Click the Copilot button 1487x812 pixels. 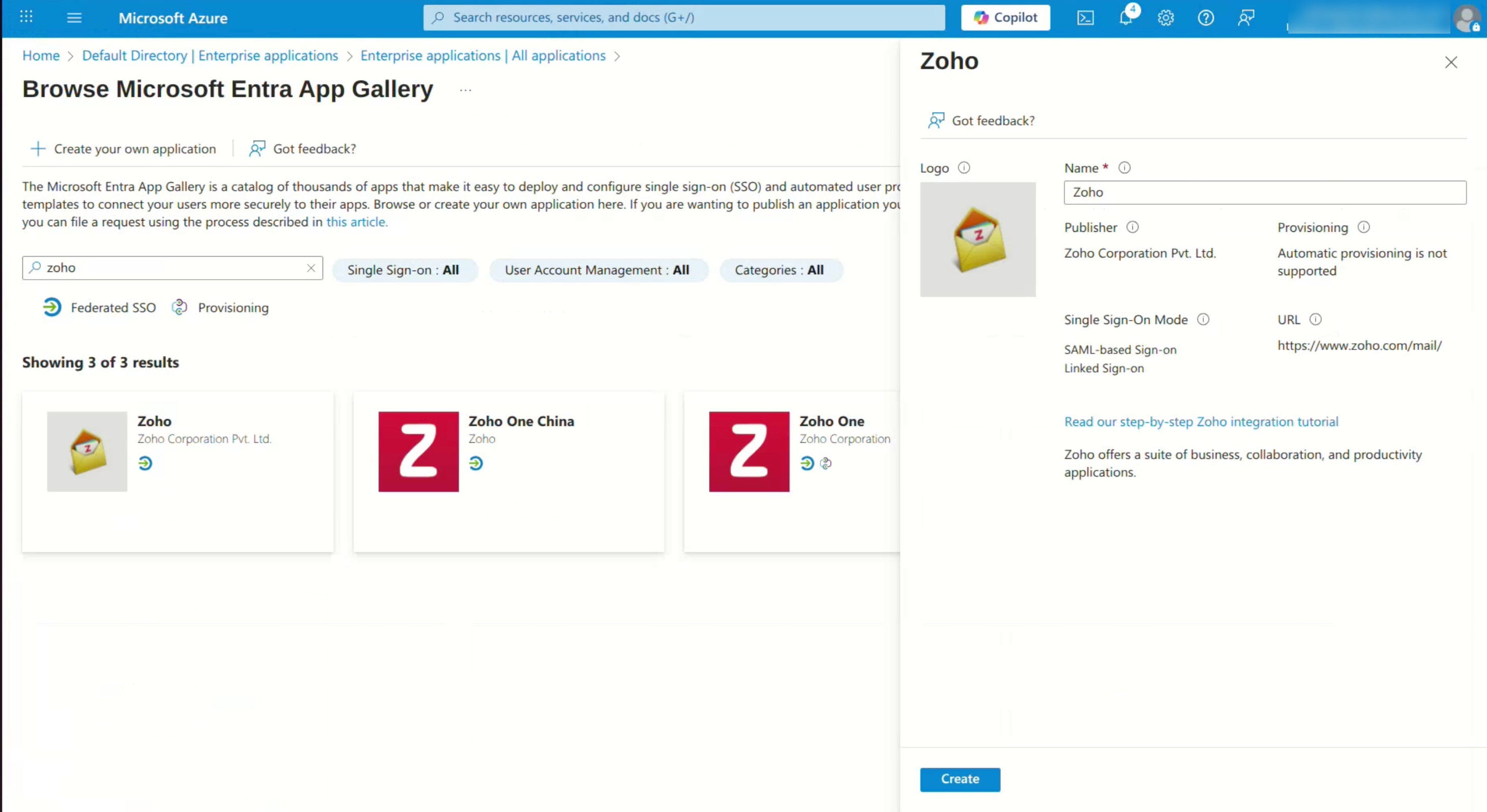(1005, 18)
